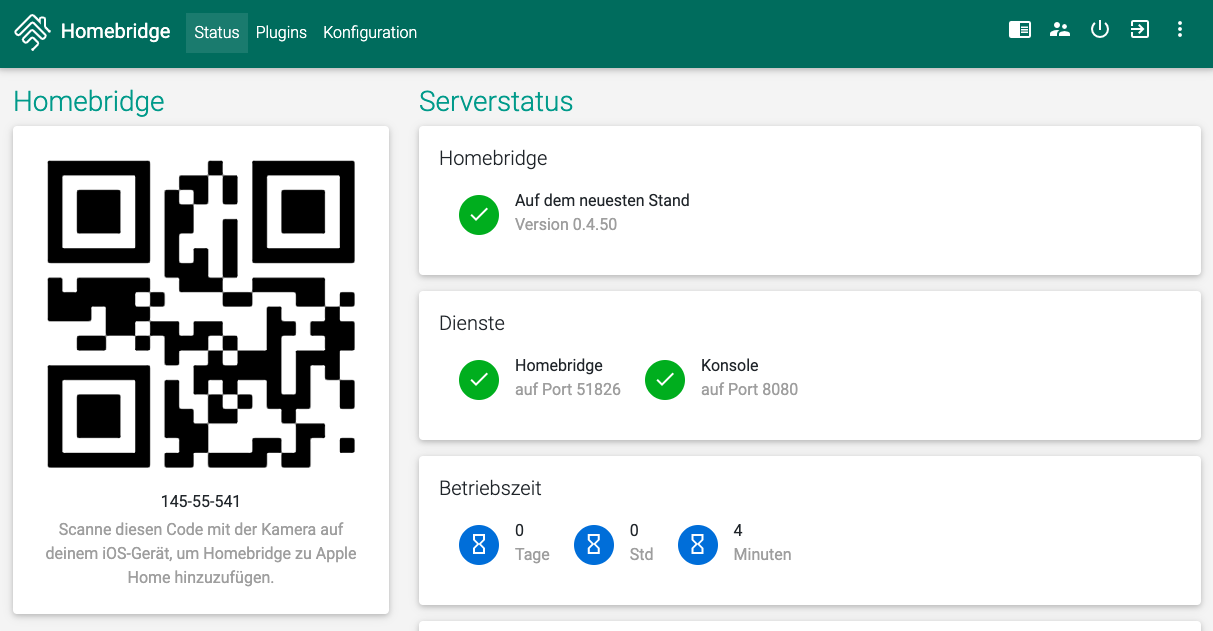Click the Homebridge brand title link
This screenshot has height=631, width=1213.
coord(115,32)
